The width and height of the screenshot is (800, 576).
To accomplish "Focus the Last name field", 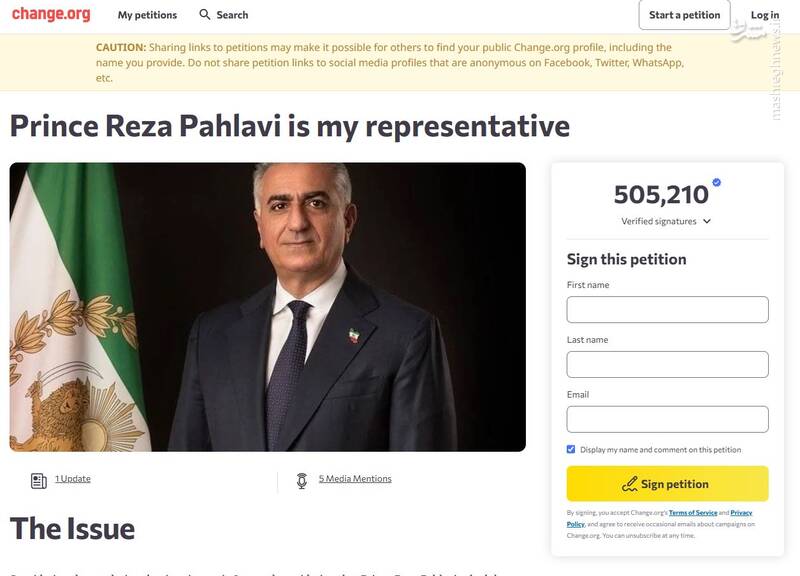I will tap(667, 364).
